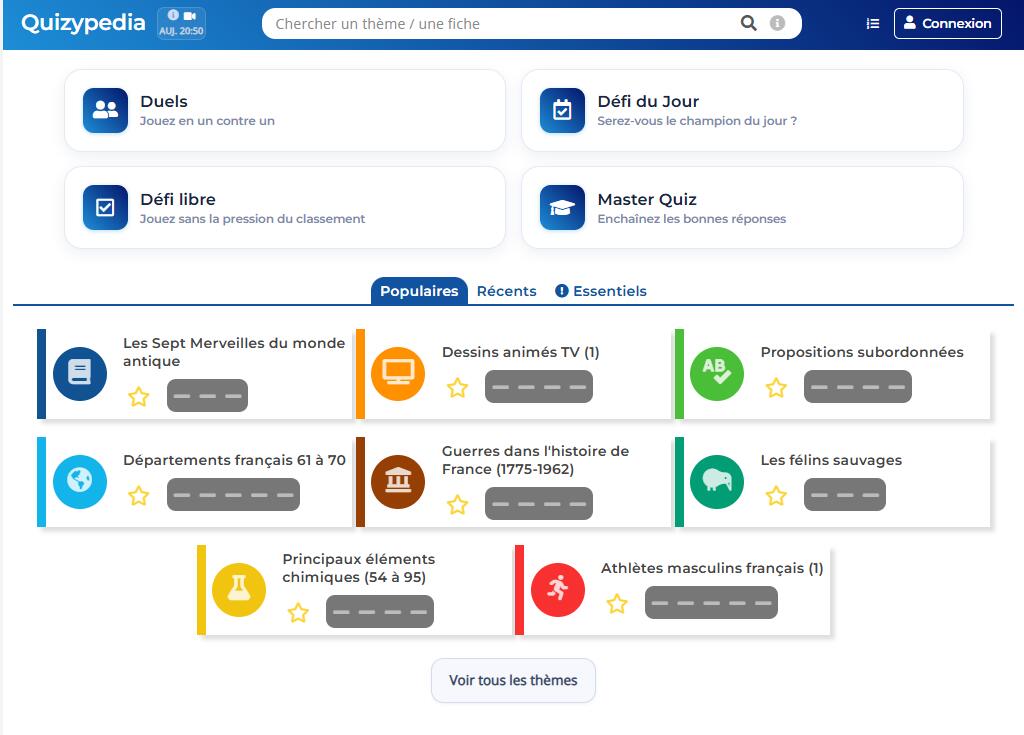
Task: Click the green AB icon for Propositions subordonnées
Action: 716,374
